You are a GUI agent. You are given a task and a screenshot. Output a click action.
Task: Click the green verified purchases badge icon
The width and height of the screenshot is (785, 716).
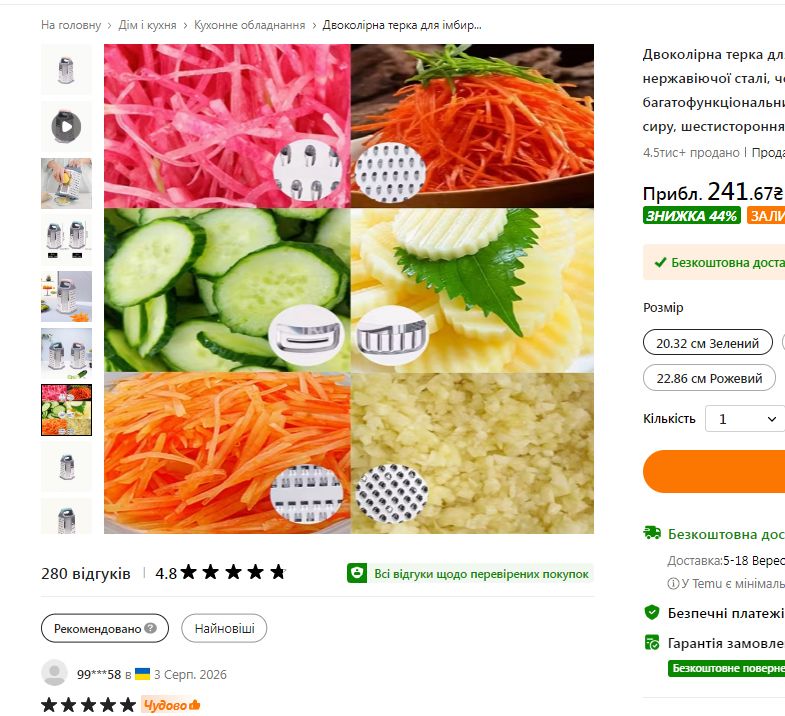357,573
